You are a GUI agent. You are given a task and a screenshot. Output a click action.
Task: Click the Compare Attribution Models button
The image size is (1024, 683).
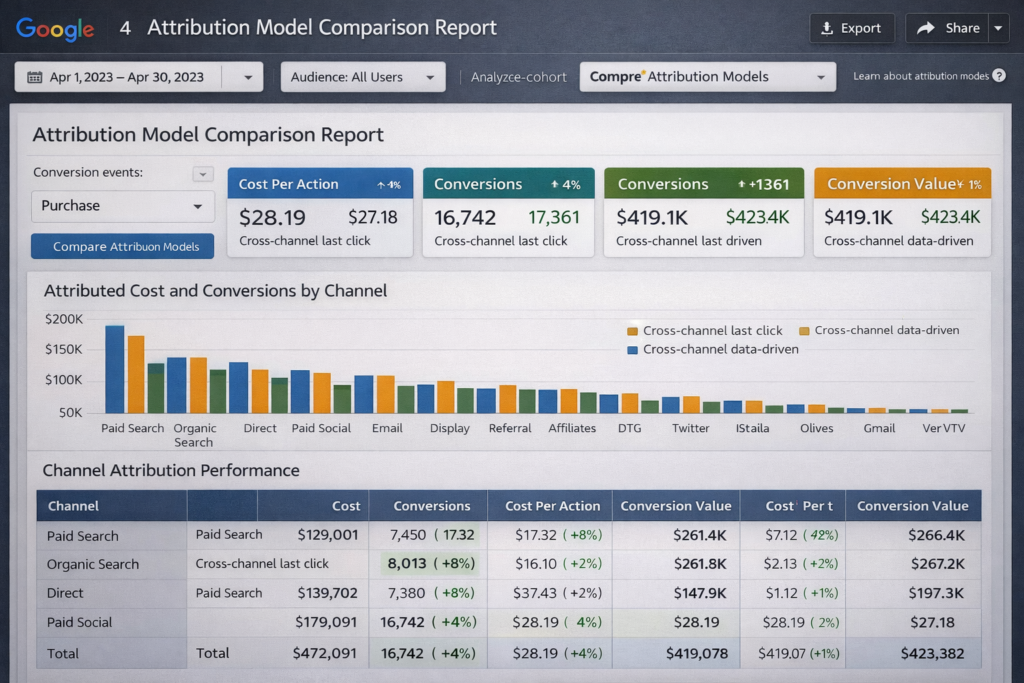point(122,245)
